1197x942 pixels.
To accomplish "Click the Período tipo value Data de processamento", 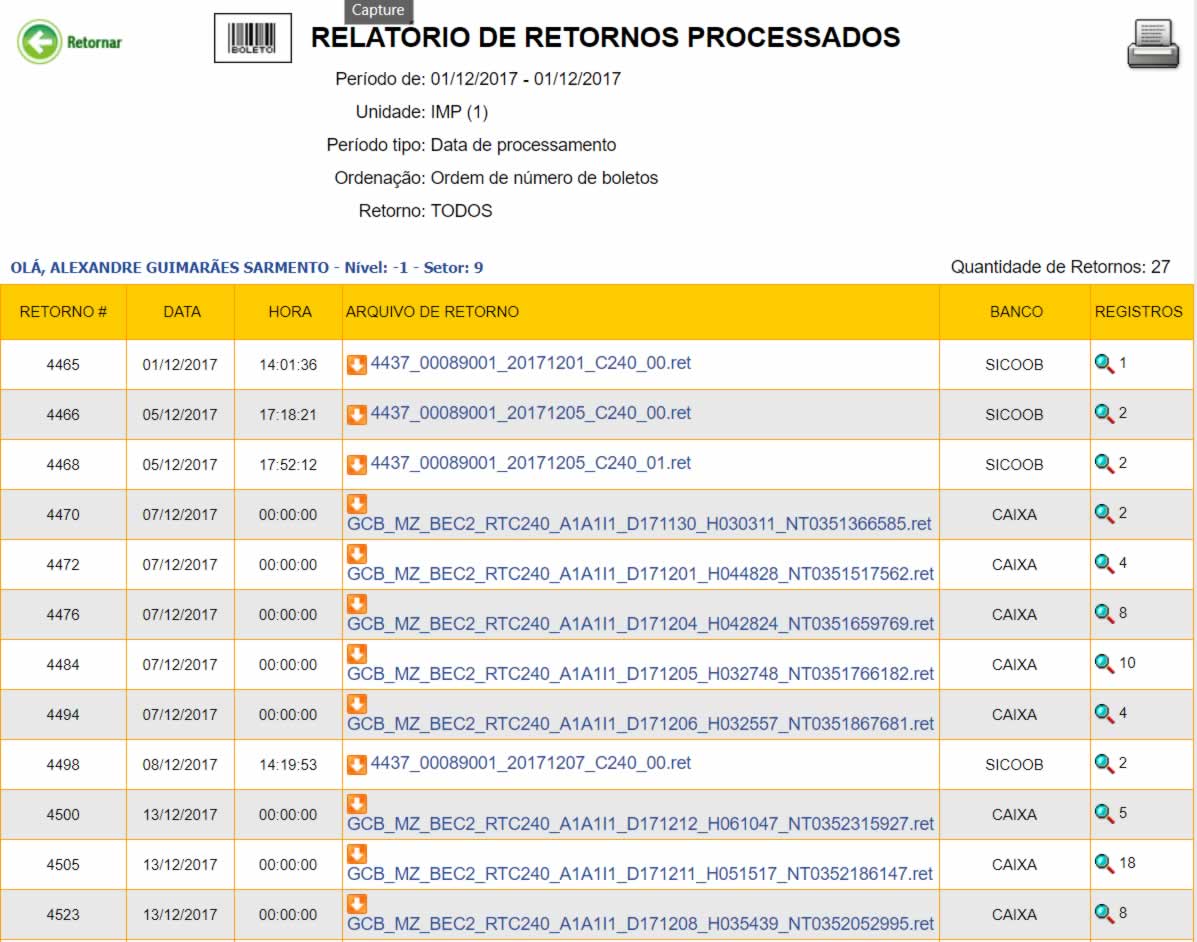I will [523, 145].
